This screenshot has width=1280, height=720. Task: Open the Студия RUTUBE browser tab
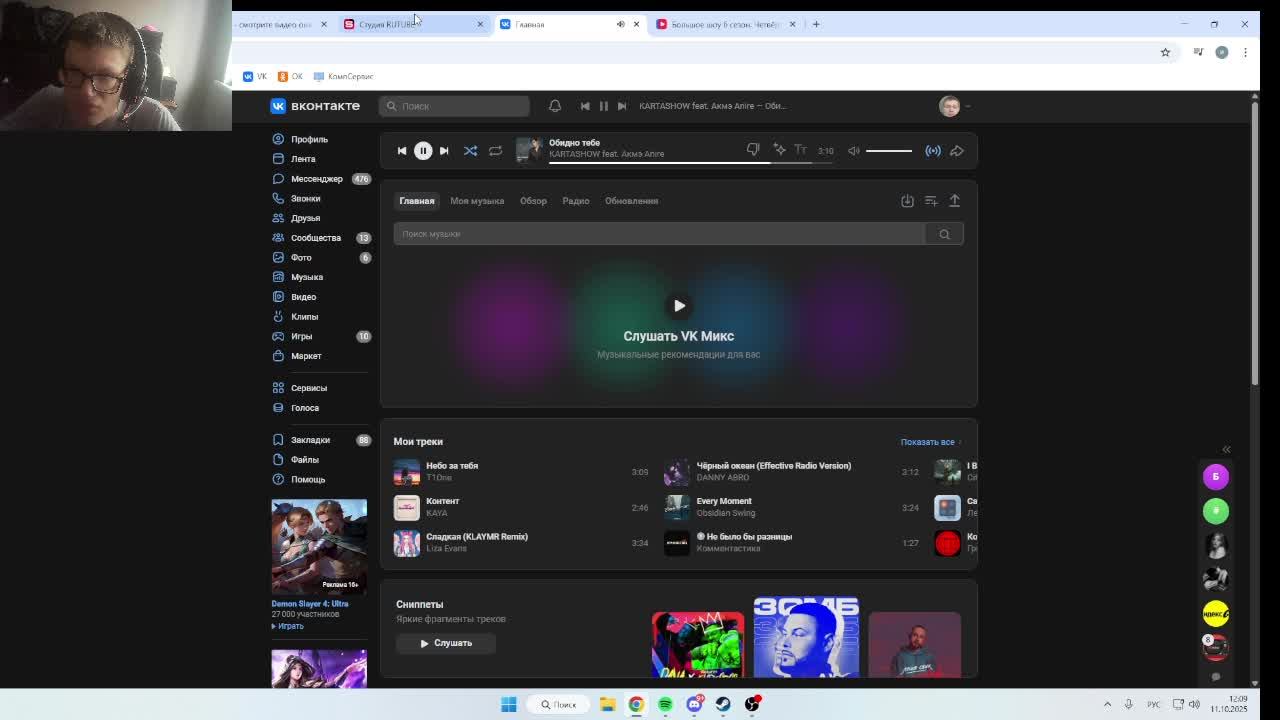413,24
